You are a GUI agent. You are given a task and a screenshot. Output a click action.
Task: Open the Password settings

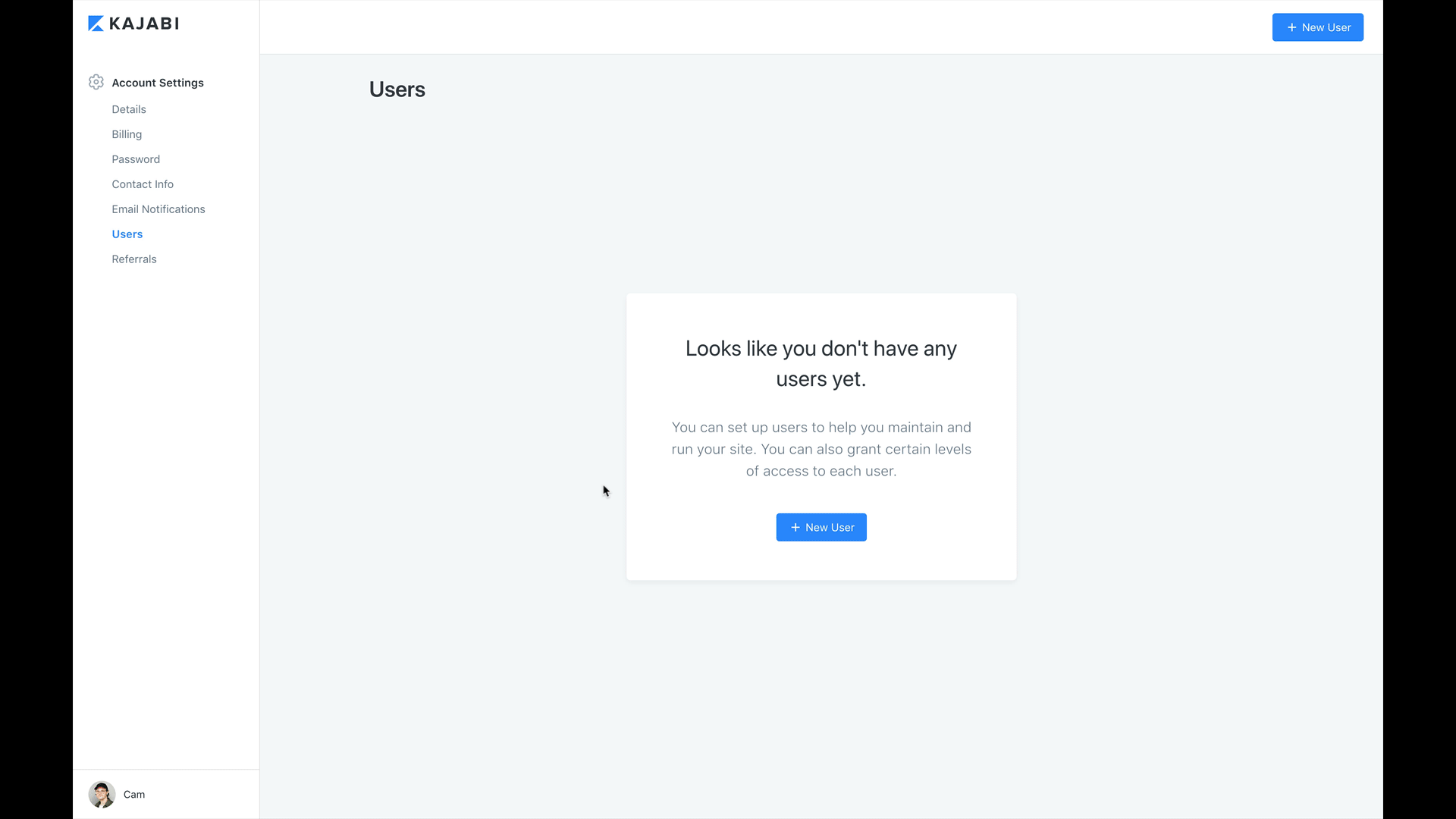pos(136,159)
